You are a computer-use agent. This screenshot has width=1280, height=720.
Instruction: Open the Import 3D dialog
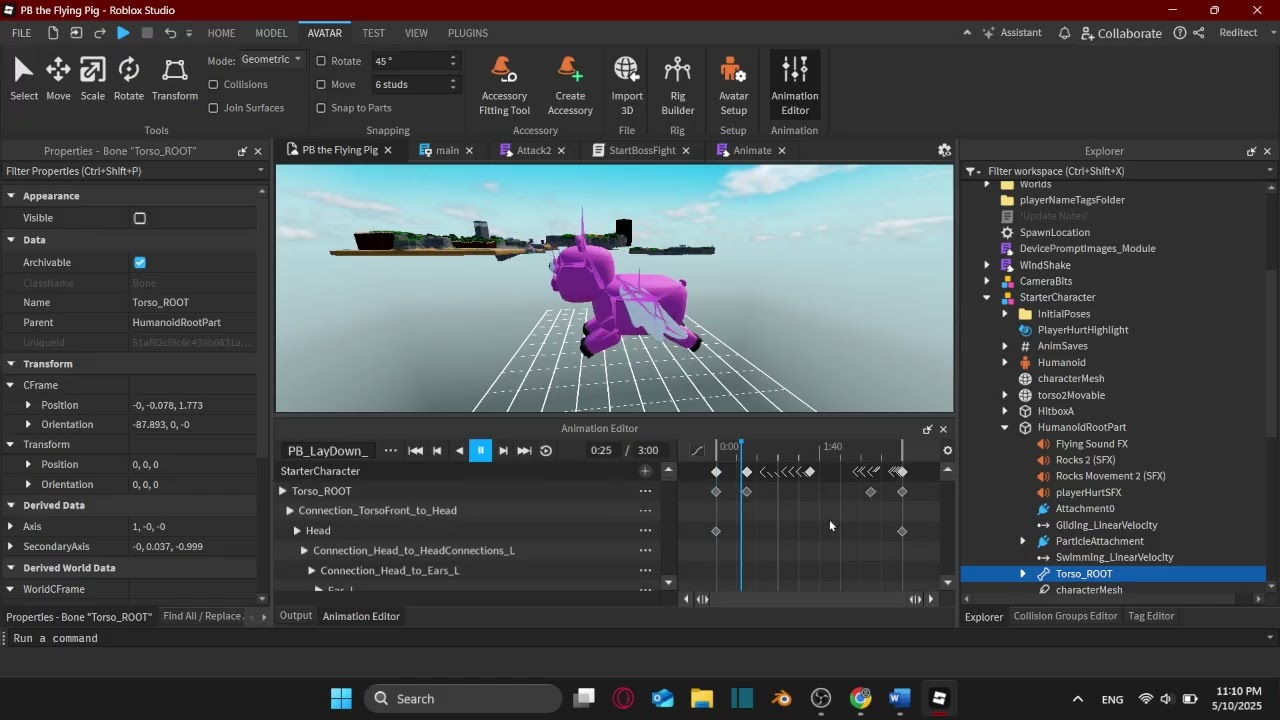click(627, 85)
